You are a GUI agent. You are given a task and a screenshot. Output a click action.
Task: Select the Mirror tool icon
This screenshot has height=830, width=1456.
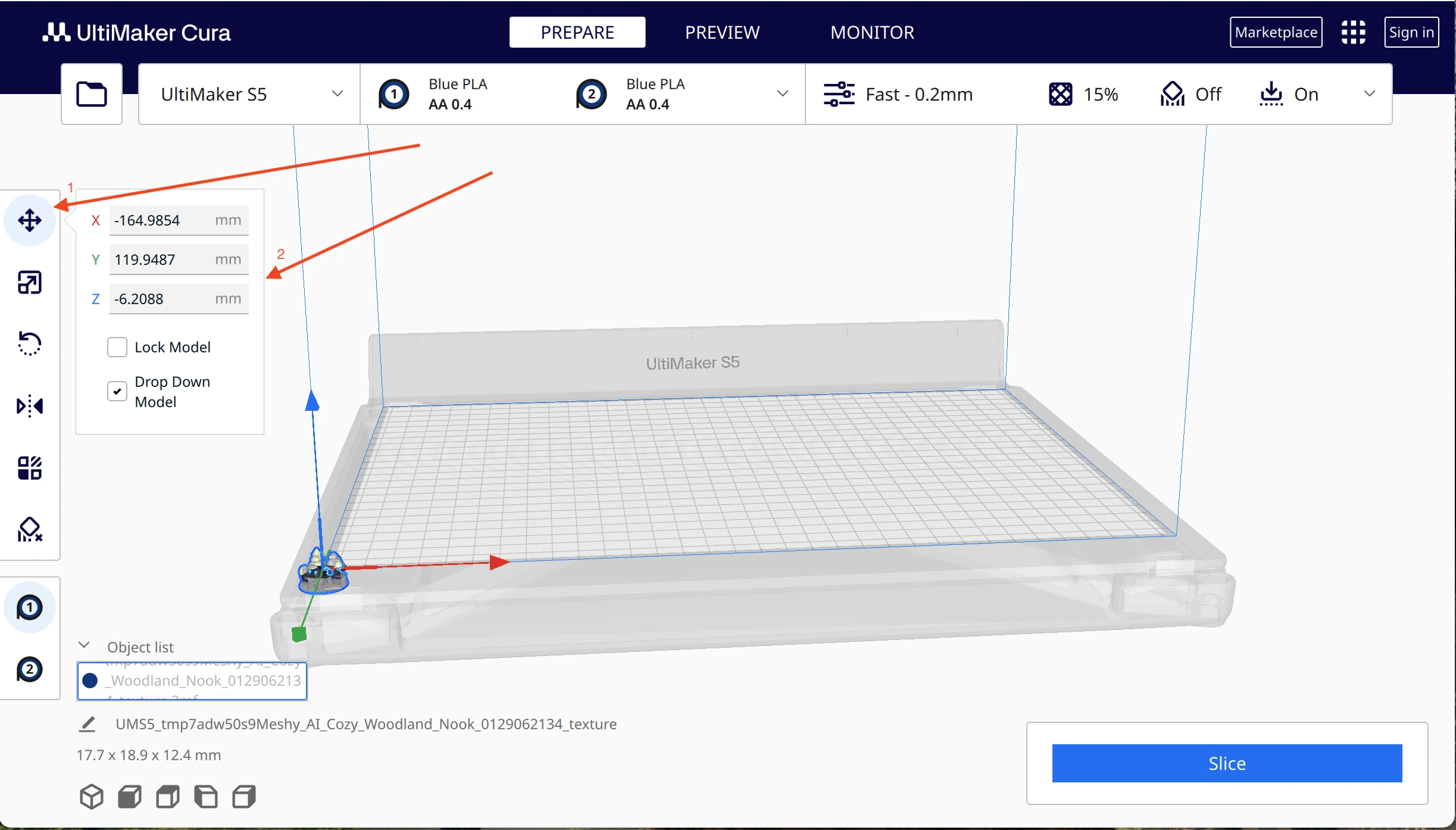[30, 406]
